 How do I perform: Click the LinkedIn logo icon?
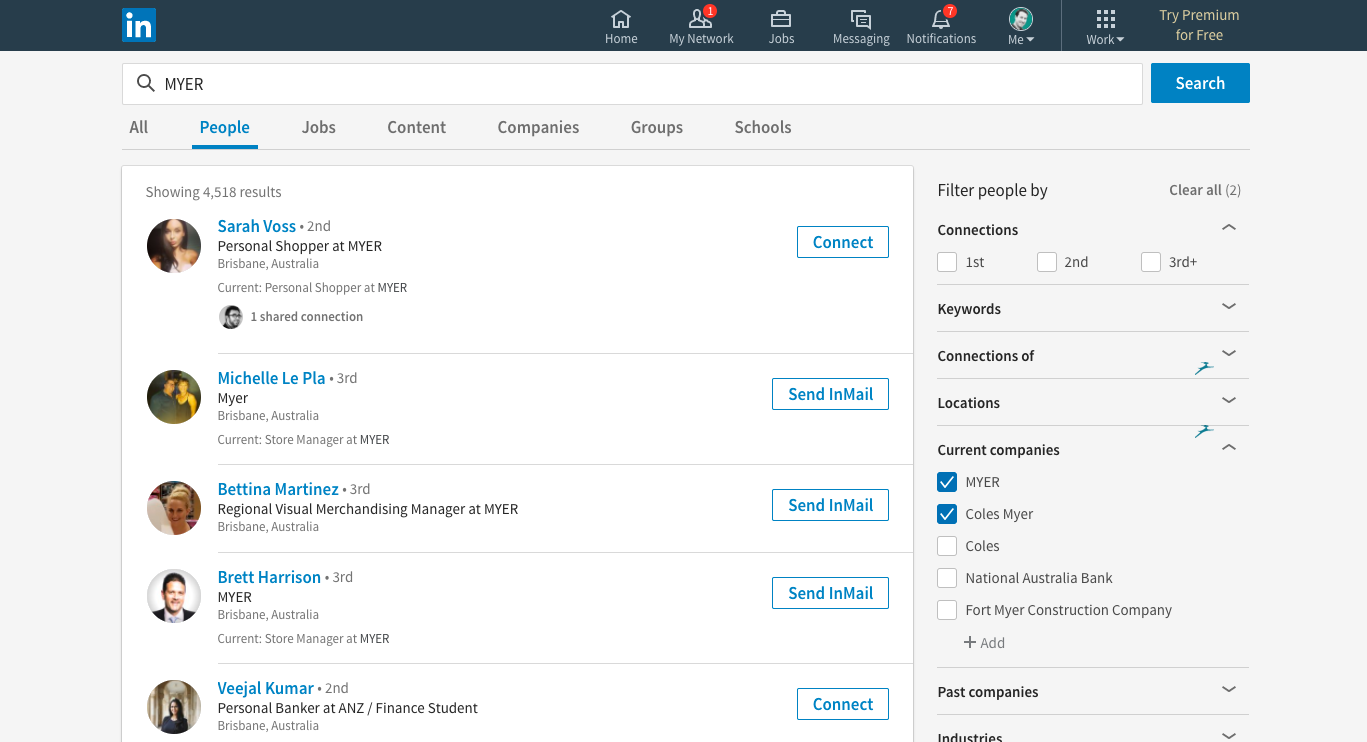coord(139,25)
